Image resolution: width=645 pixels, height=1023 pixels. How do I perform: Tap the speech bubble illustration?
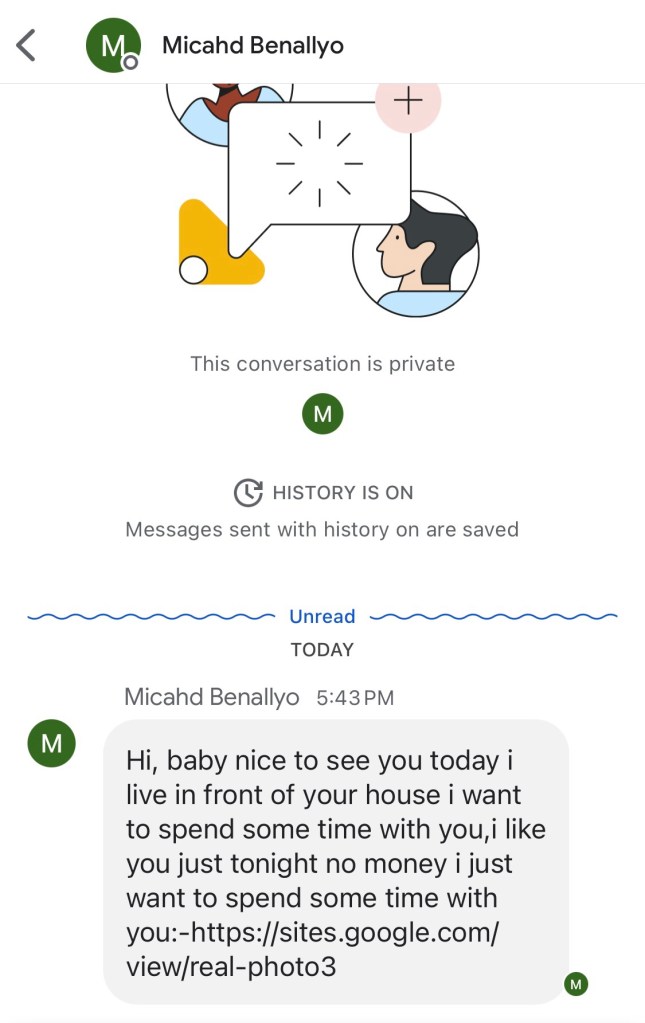click(x=318, y=165)
